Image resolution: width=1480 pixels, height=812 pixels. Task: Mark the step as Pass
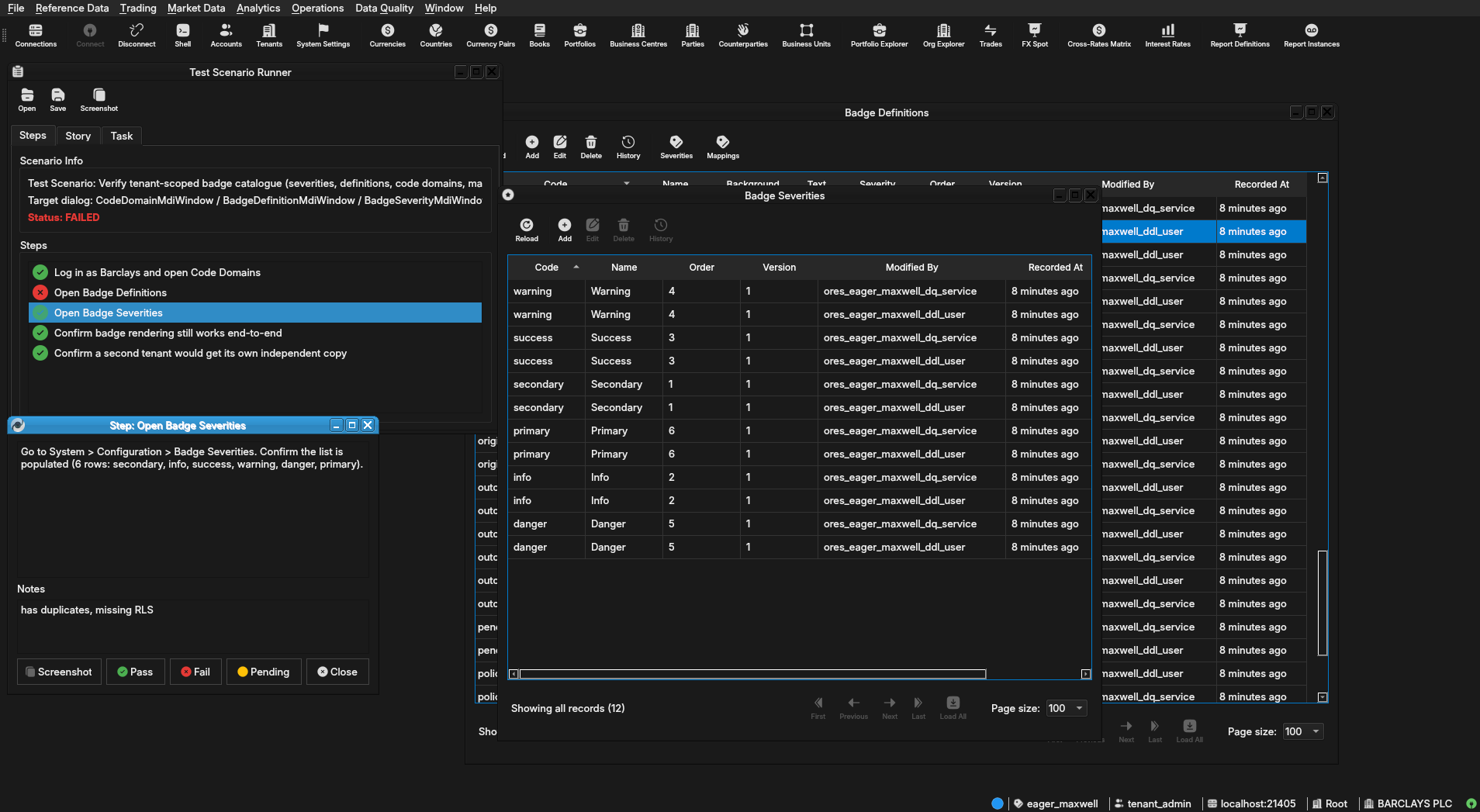[135, 672]
